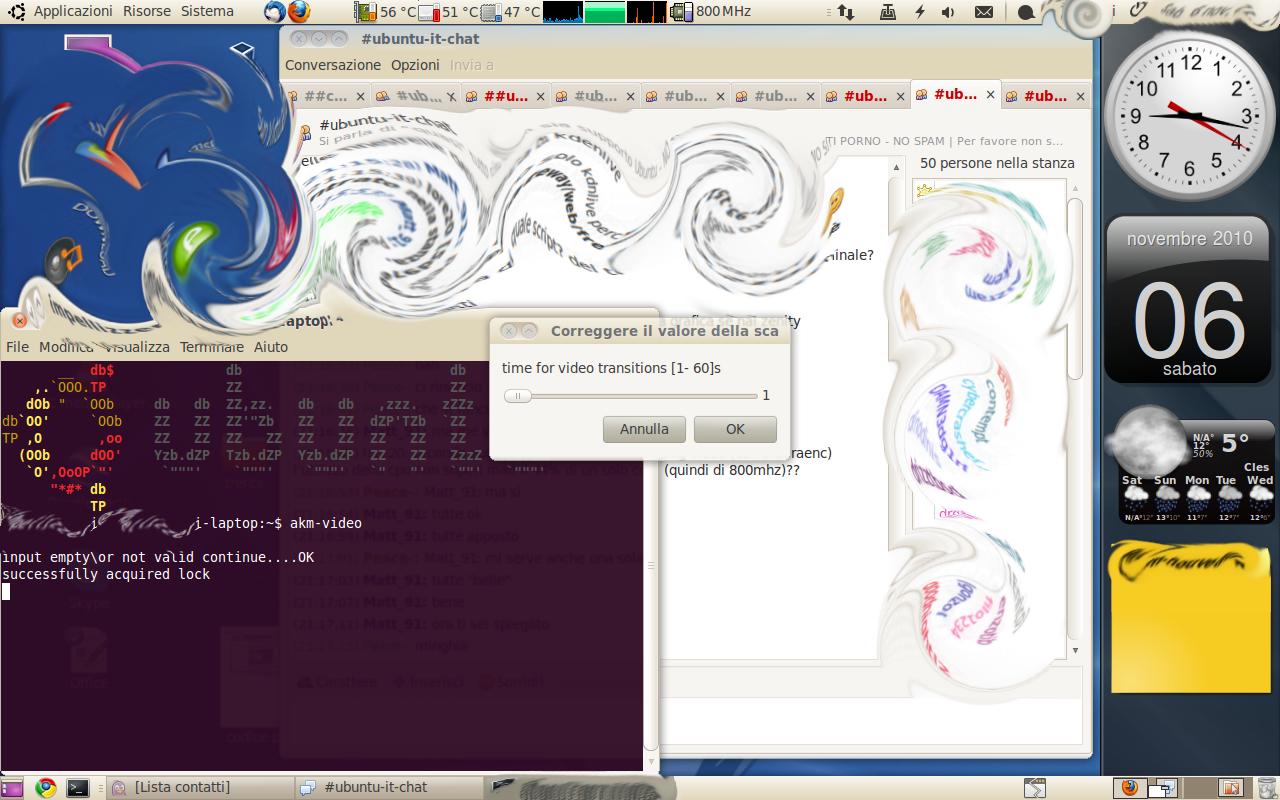Screen dimensions: 1280x800
Task: Click the yellow sticky note widget
Action: coord(1190,620)
